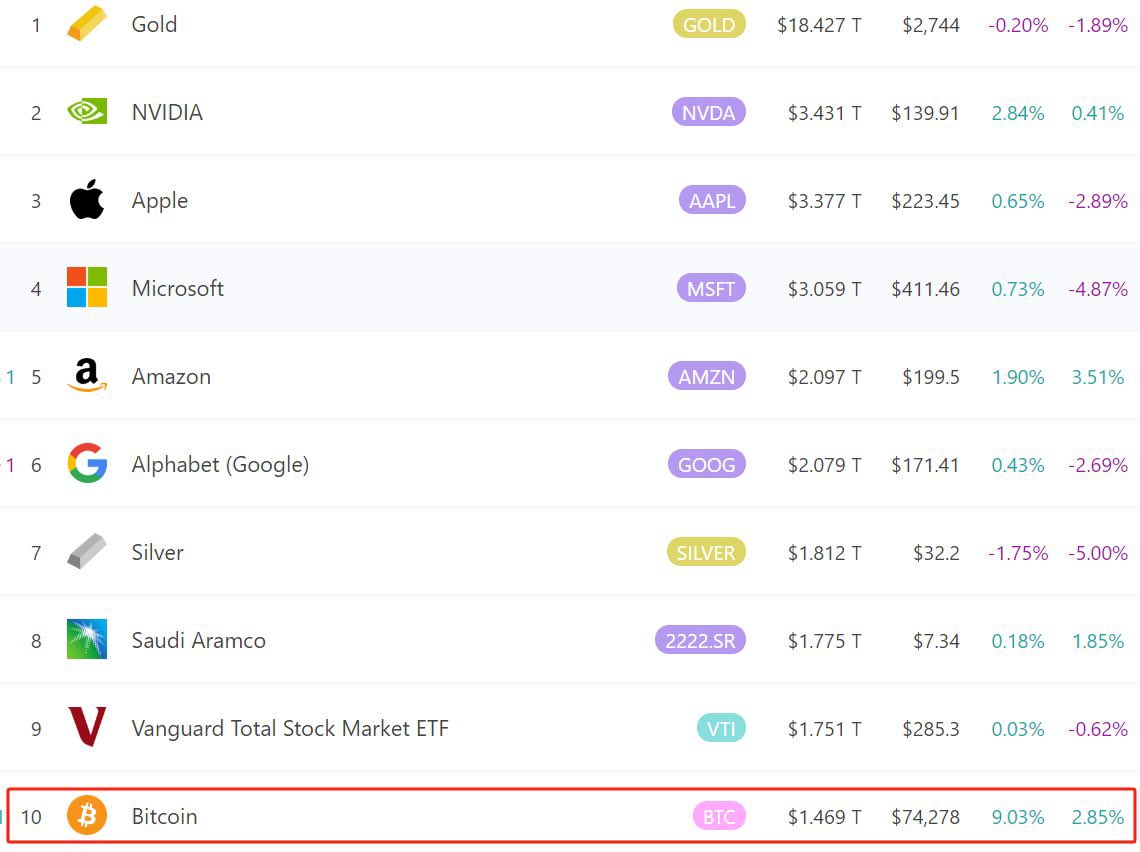Select Saudi Aramco market cap $1.775 T
Screen dimensions: 1140x852
tap(824, 641)
